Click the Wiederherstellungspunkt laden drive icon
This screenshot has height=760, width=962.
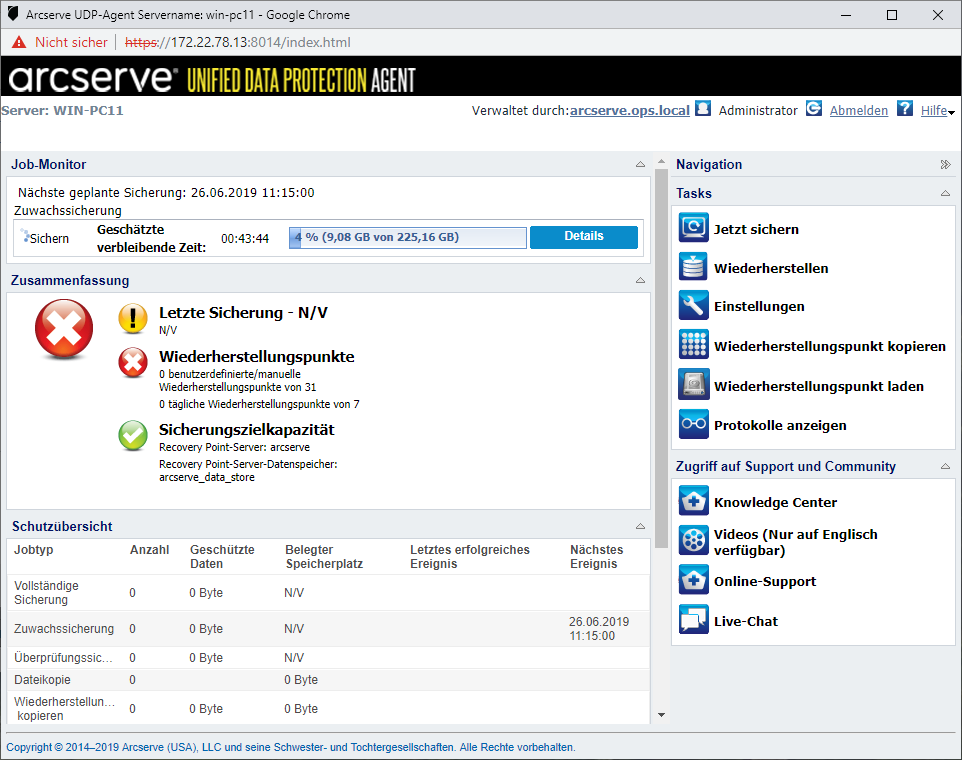(693, 386)
